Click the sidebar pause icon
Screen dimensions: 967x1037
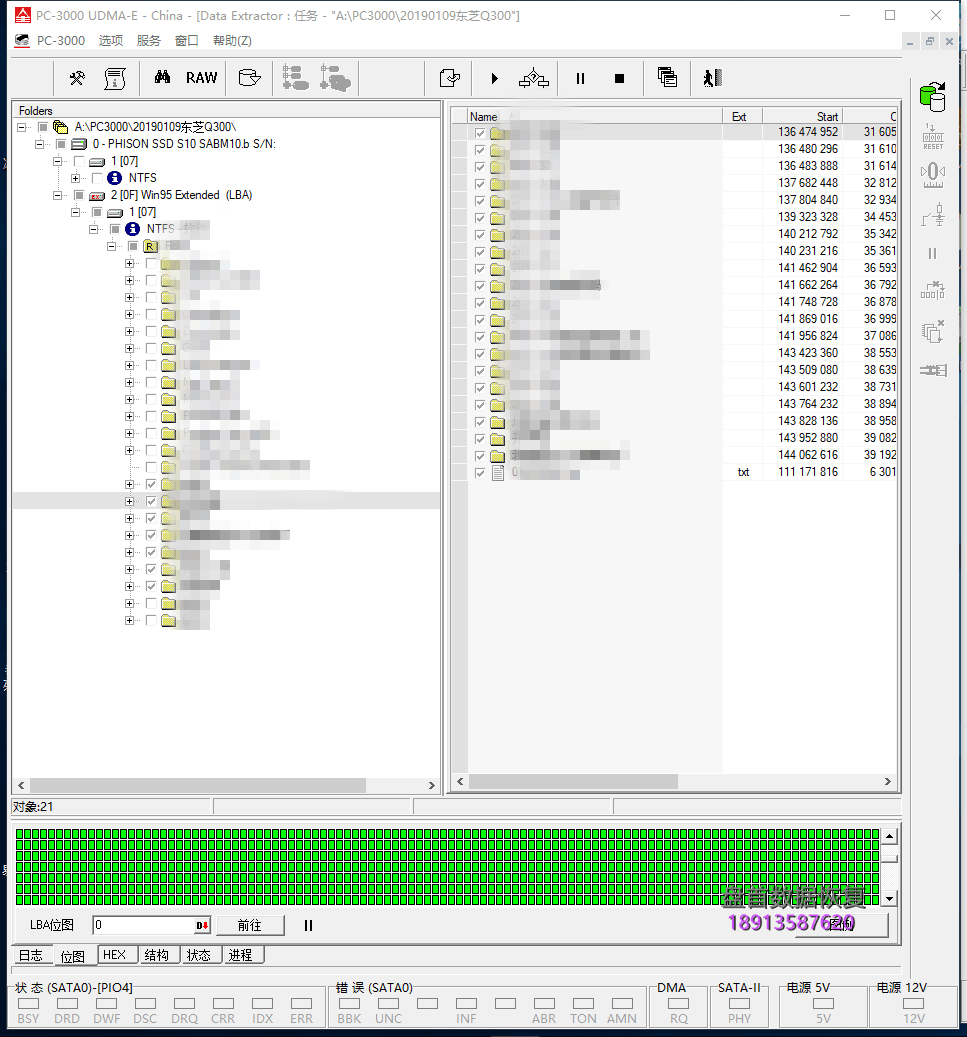coord(933,253)
